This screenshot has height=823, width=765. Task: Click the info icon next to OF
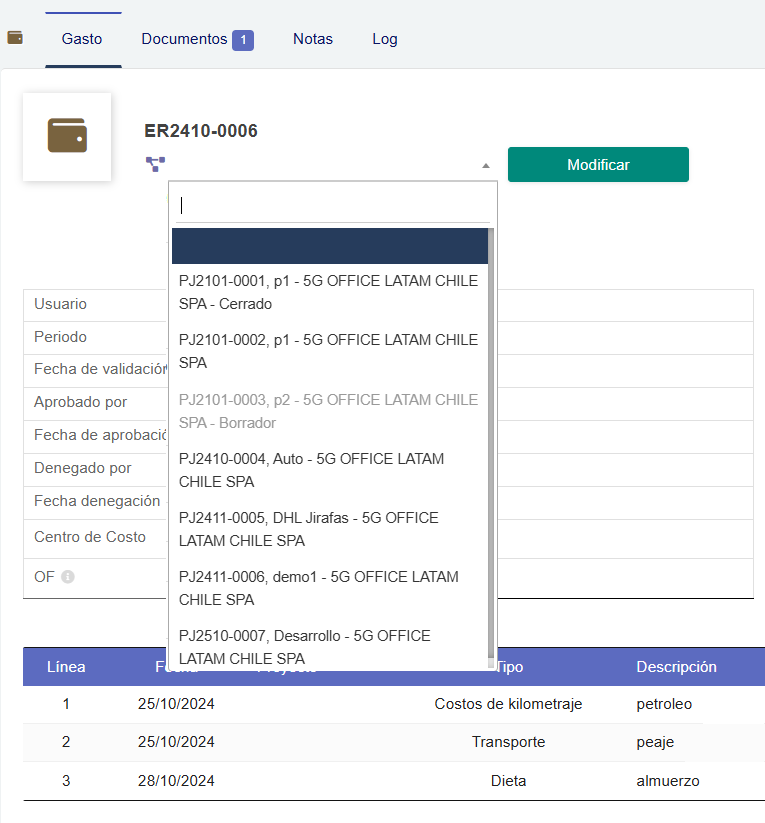pyautogui.click(x=68, y=577)
